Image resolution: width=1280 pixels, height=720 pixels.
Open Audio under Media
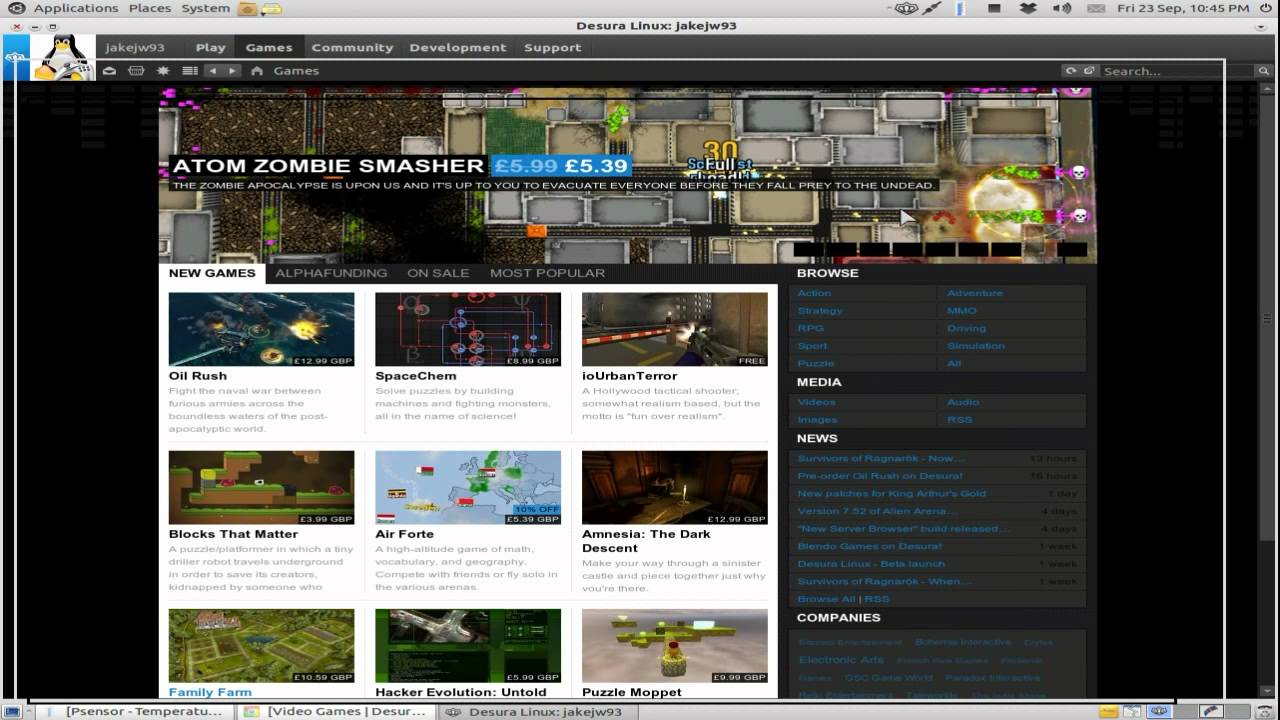pos(963,402)
